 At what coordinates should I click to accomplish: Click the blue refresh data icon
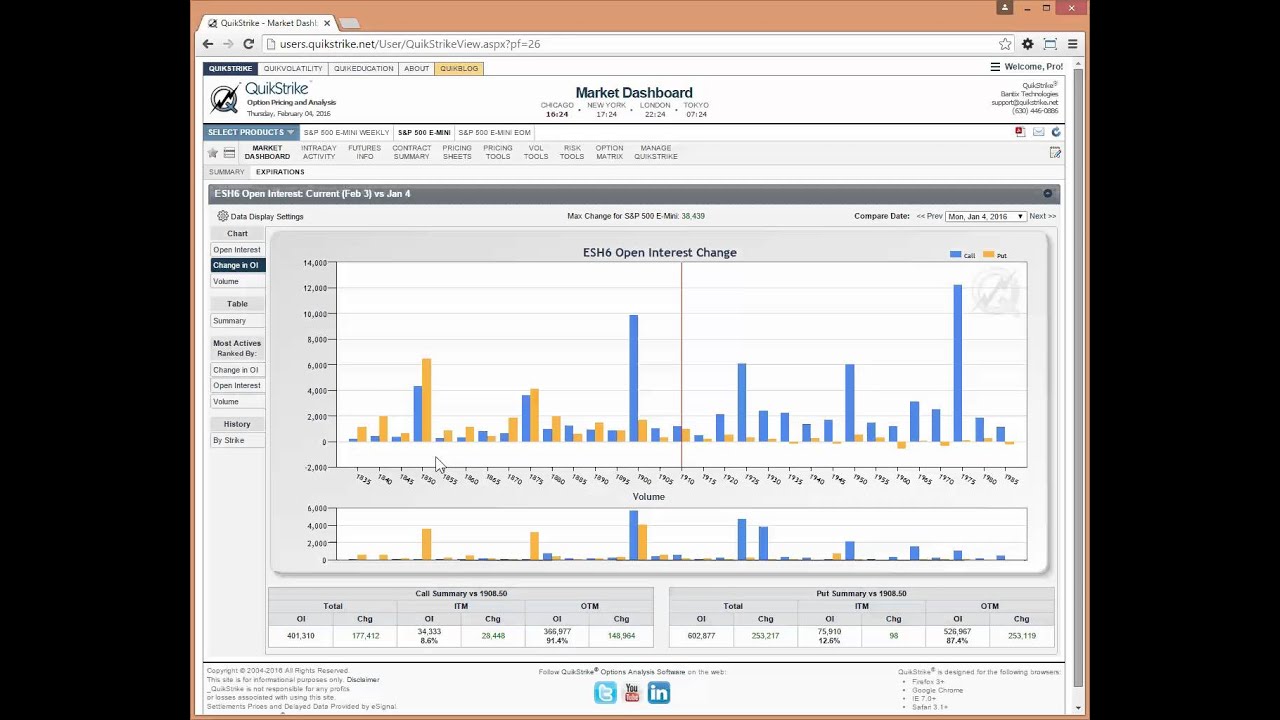1055,132
